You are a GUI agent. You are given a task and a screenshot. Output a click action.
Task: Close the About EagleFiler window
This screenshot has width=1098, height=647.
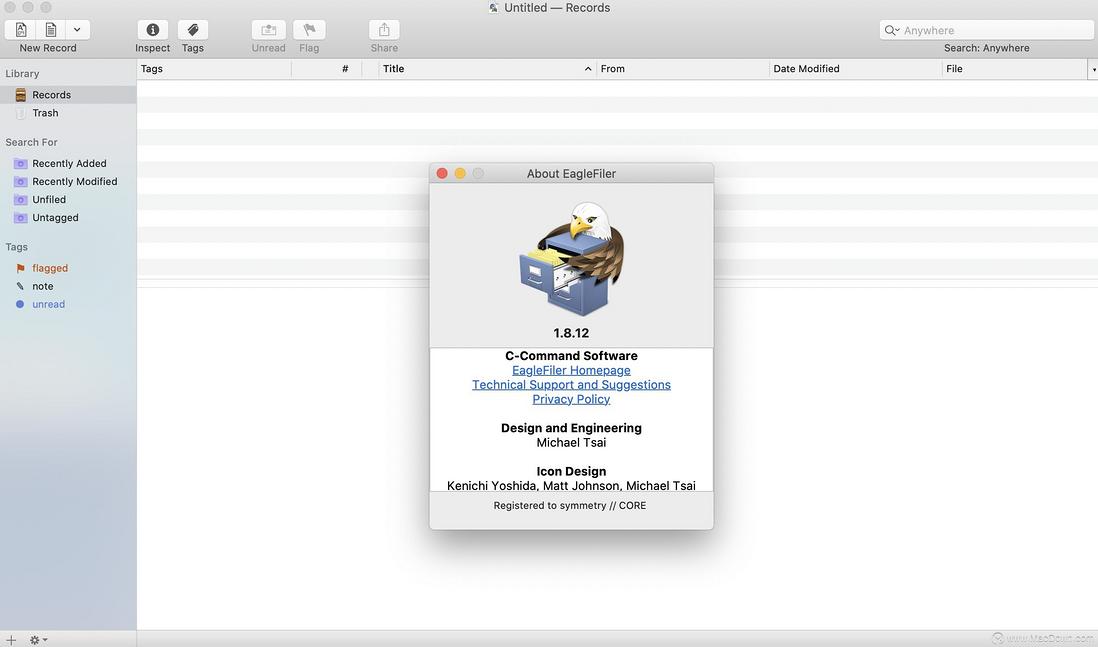(x=442, y=173)
